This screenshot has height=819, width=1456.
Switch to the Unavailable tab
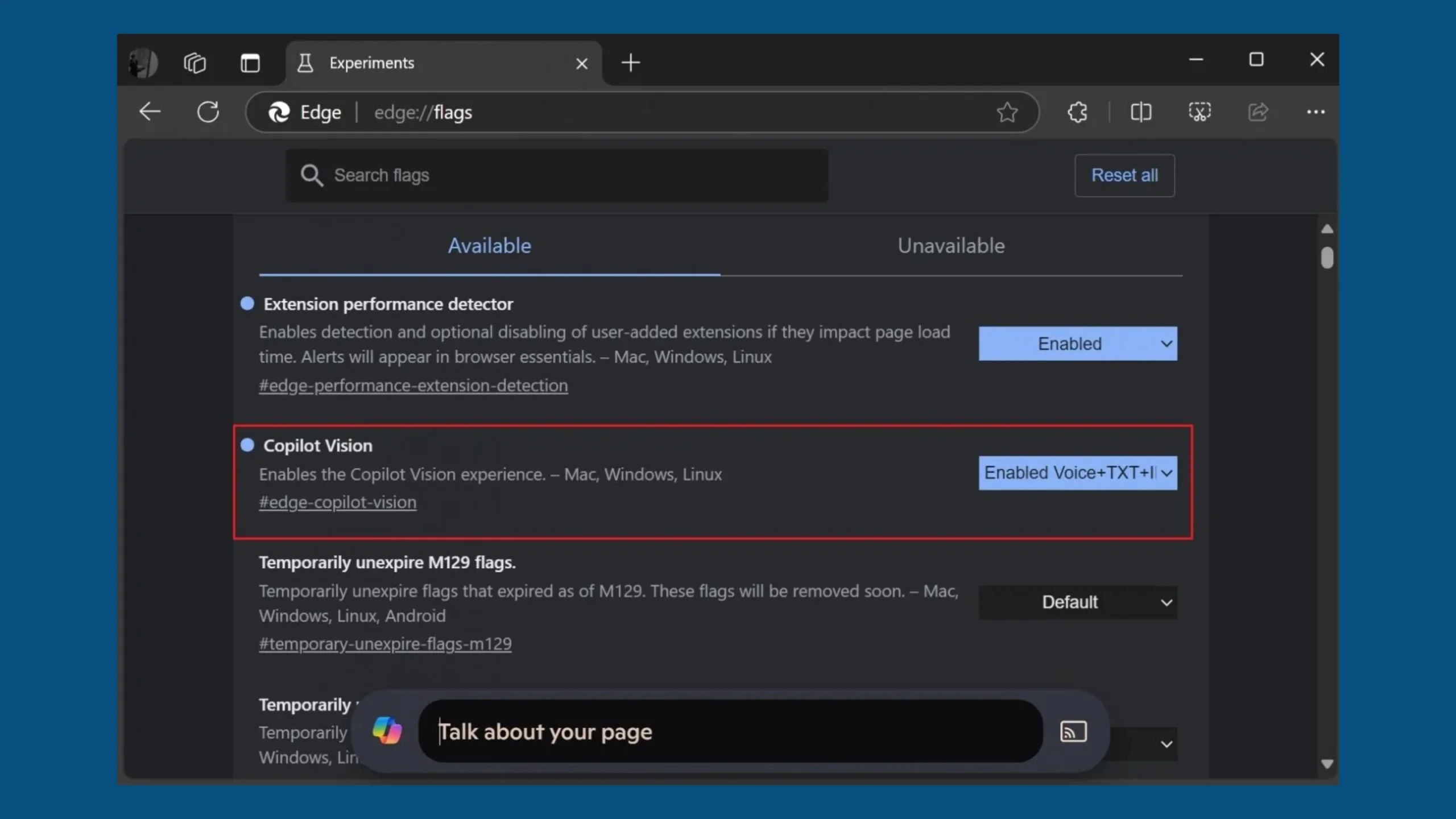pyautogui.click(x=951, y=246)
